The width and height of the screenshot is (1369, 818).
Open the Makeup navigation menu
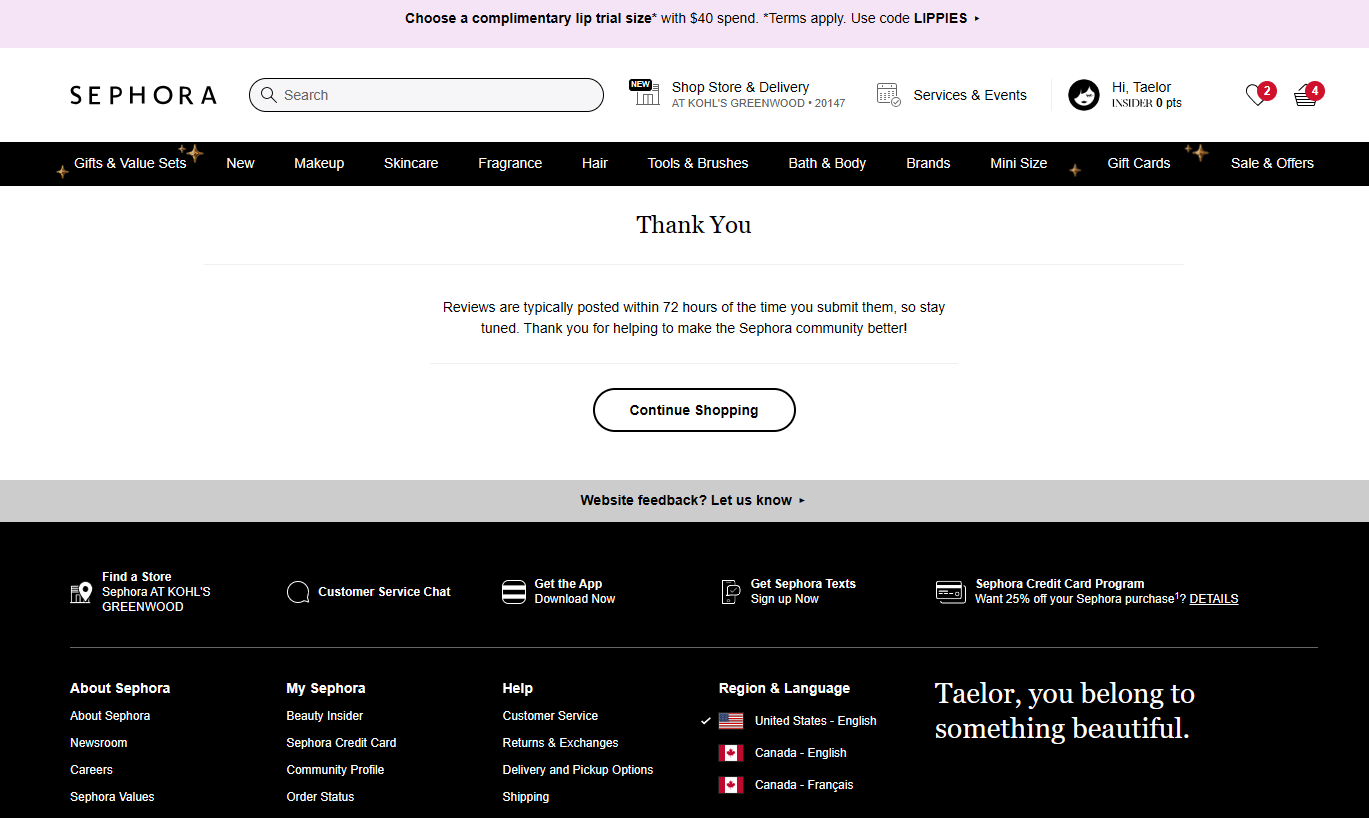pyautogui.click(x=319, y=164)
